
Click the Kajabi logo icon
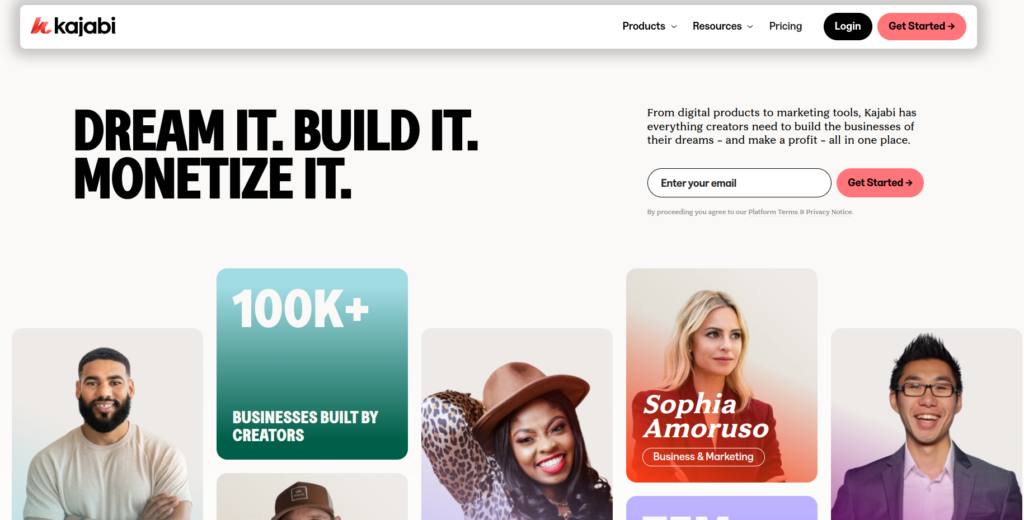[40, 26]
